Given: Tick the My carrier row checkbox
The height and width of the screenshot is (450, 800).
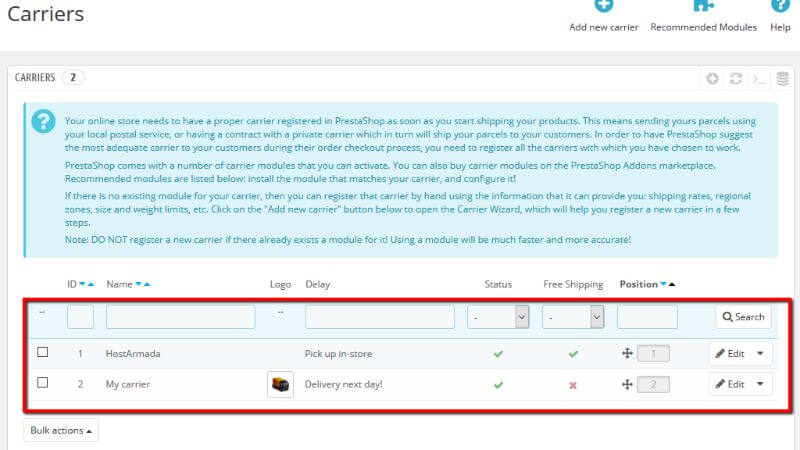Looking at the screenshot, I should pyautogui.click(x=42, y=383).
